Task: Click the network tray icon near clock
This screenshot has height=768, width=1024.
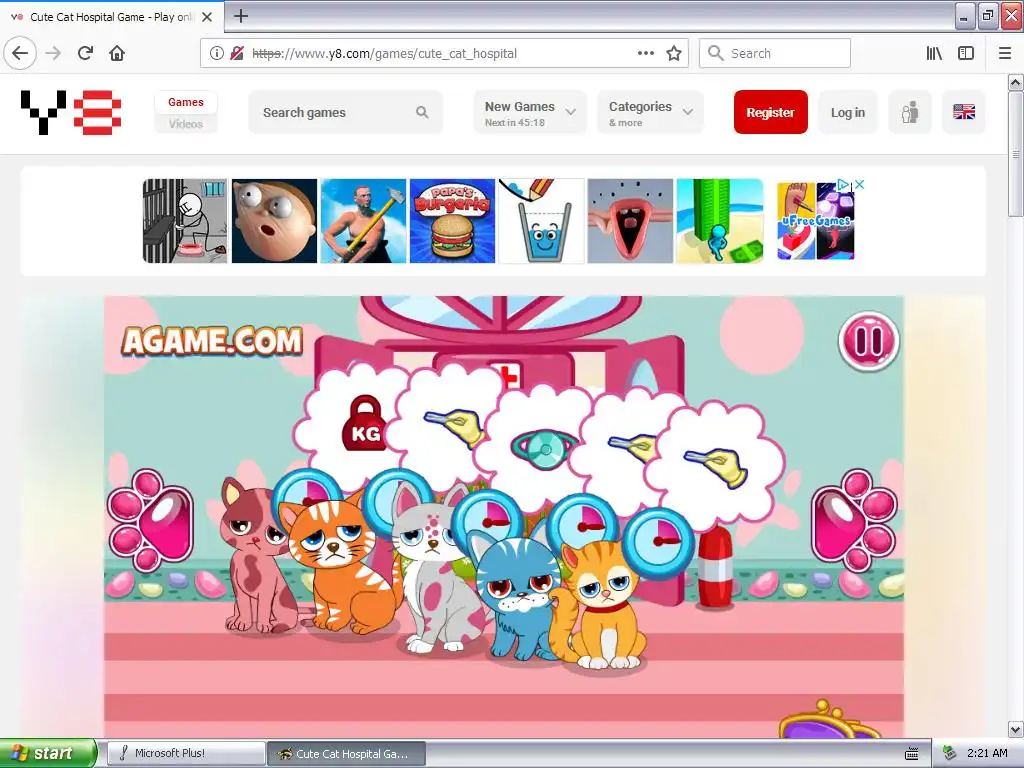Action: pos(949,753)
